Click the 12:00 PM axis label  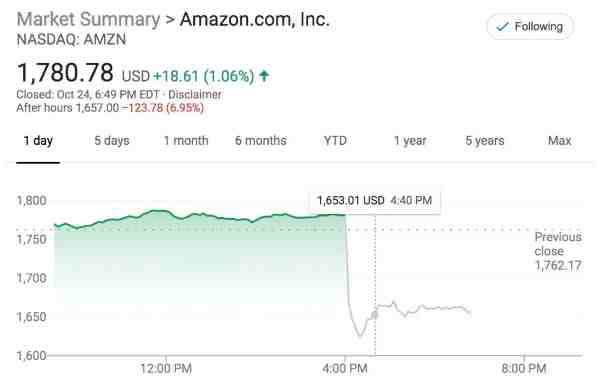(166, 369)
